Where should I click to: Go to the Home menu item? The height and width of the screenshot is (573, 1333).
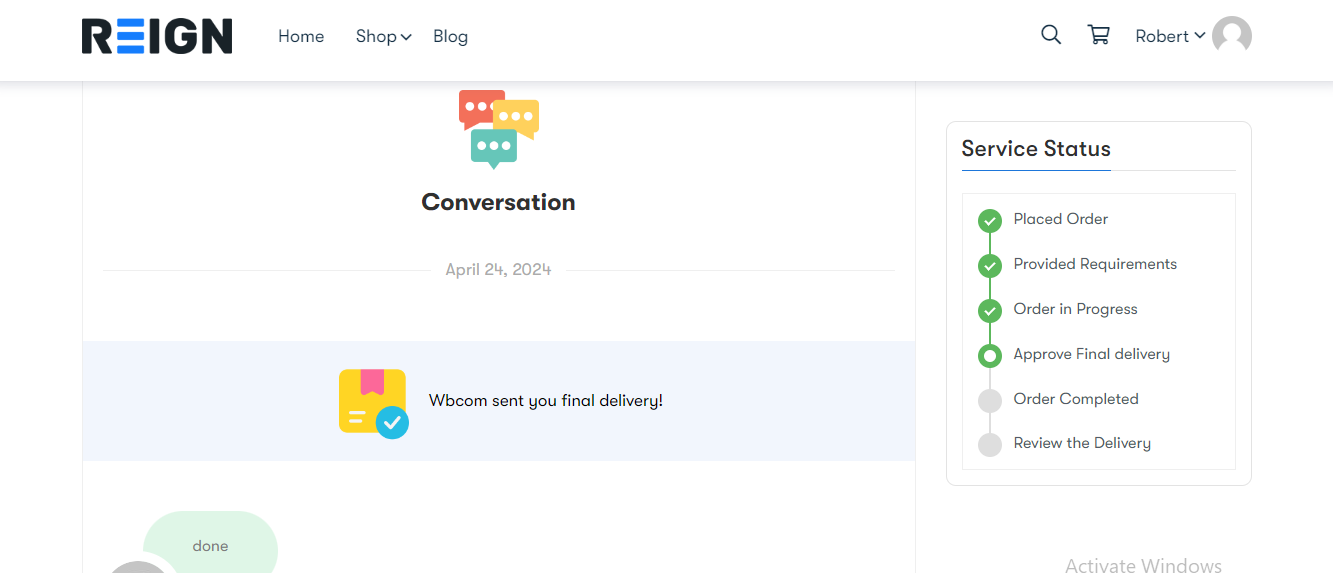click(301, 36)
